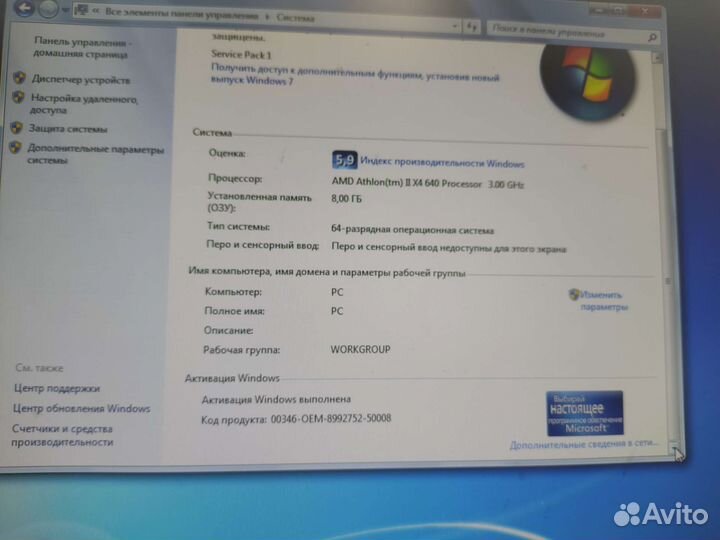Select the 'Система' breadcrumb segment
The image size is (720, 540).
(295, 18)
